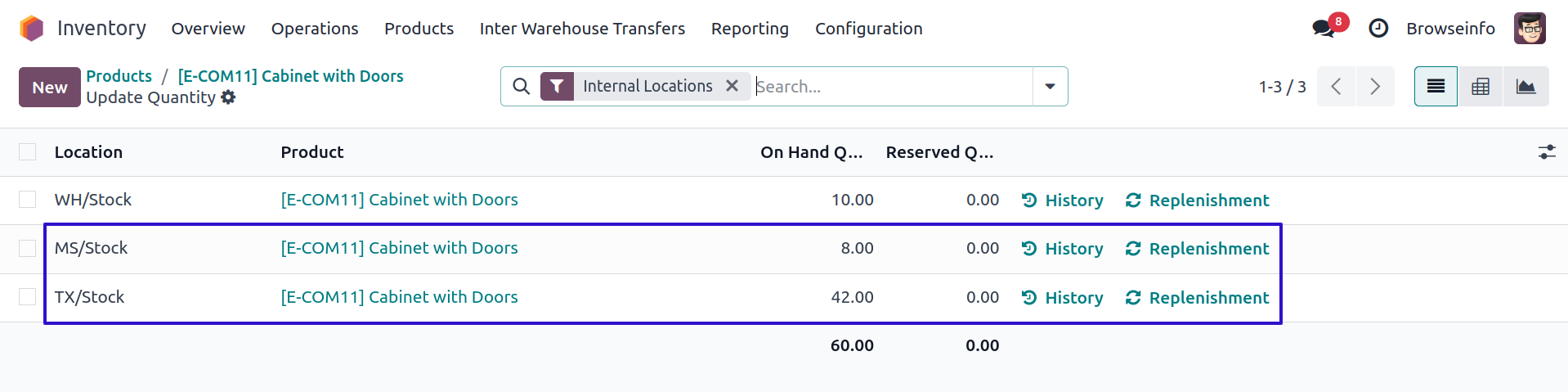Open optional columns settings icon
1568x392 pixels.
click(1546, 152)
